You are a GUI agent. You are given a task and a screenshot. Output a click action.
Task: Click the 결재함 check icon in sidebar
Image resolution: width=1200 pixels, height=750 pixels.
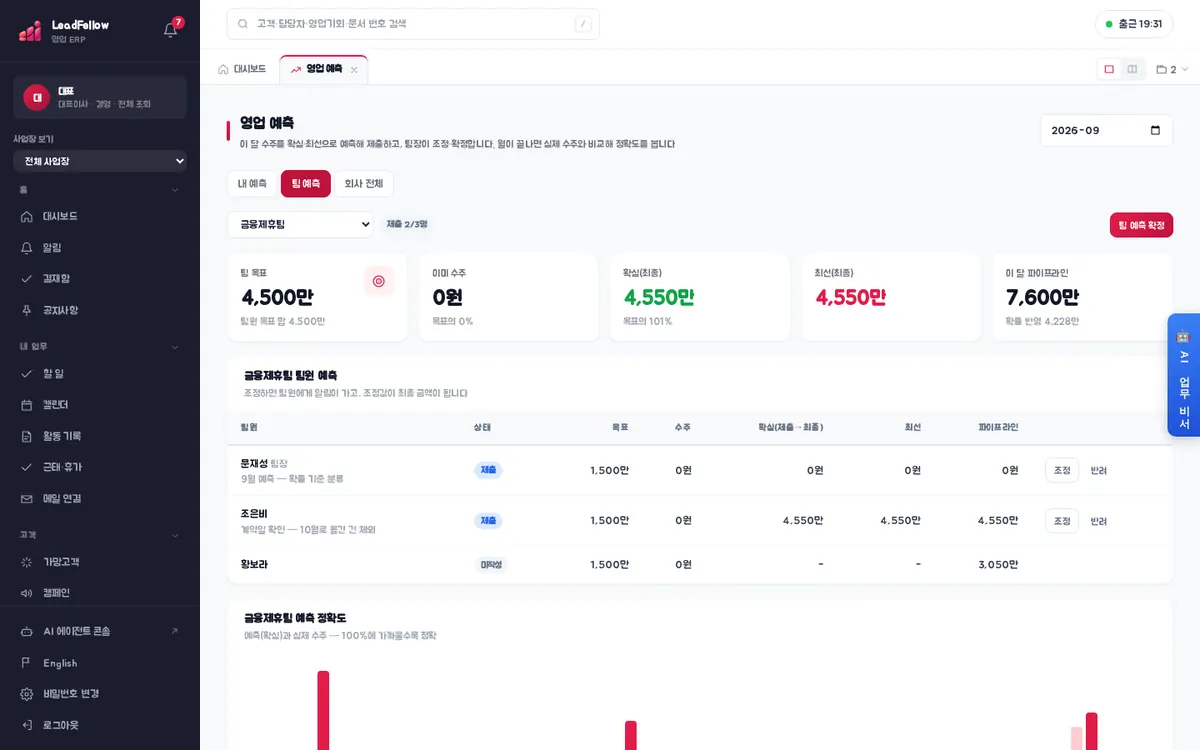coord(27,279)
